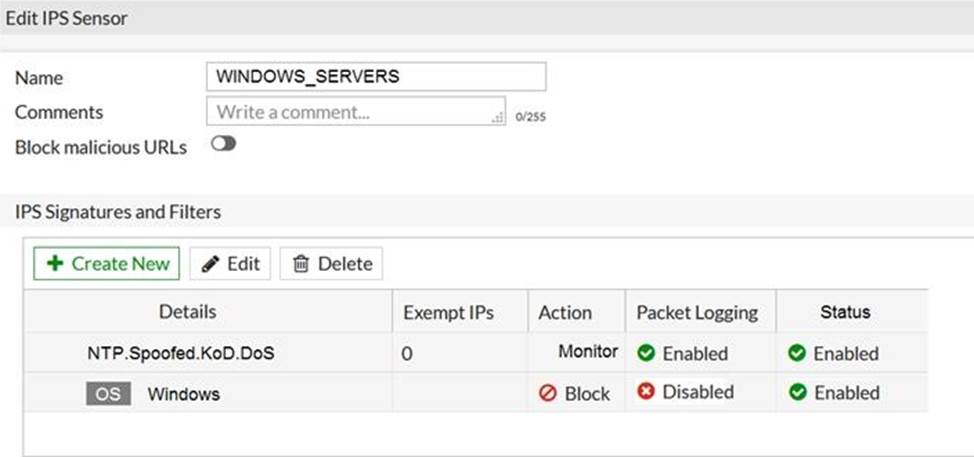The height and width of the screenshot is (457, 974).
Task: Click the Exempt IPs value 0
Action: click(x=408, y=354)
